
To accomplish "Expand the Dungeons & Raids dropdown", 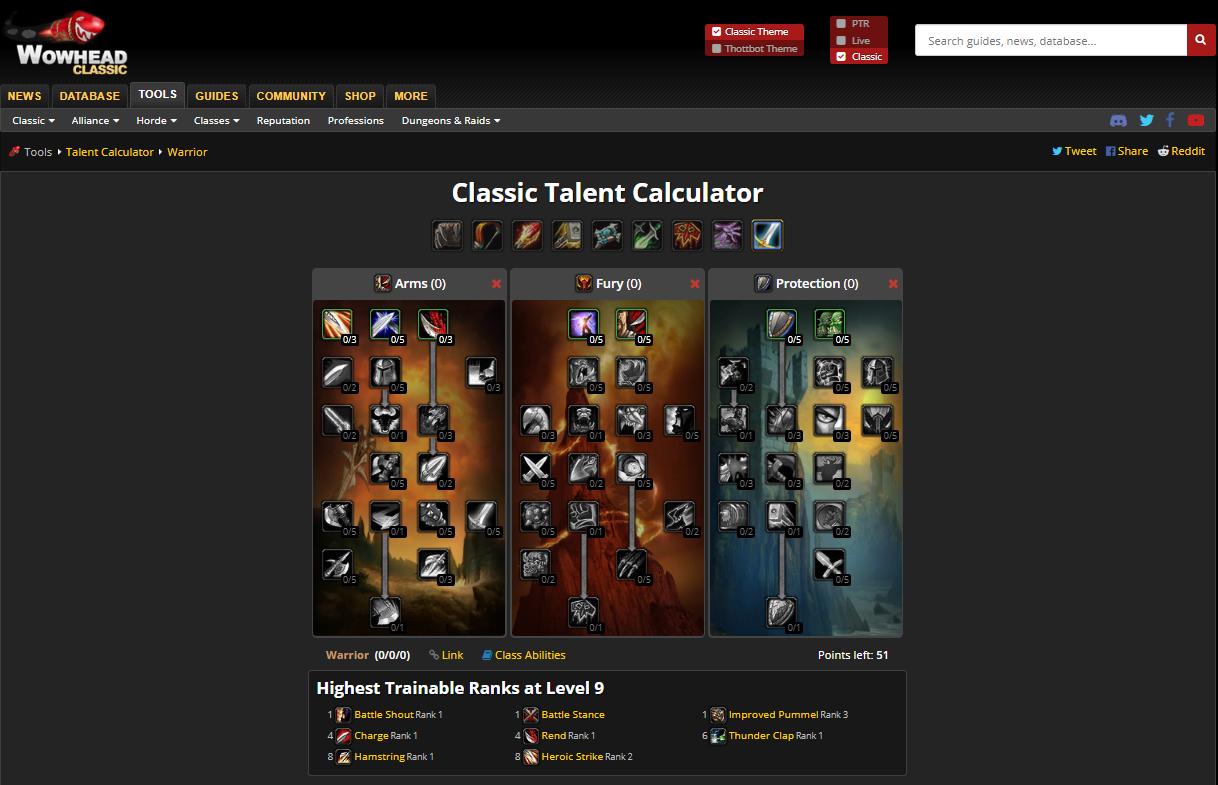I will point(451,120).
